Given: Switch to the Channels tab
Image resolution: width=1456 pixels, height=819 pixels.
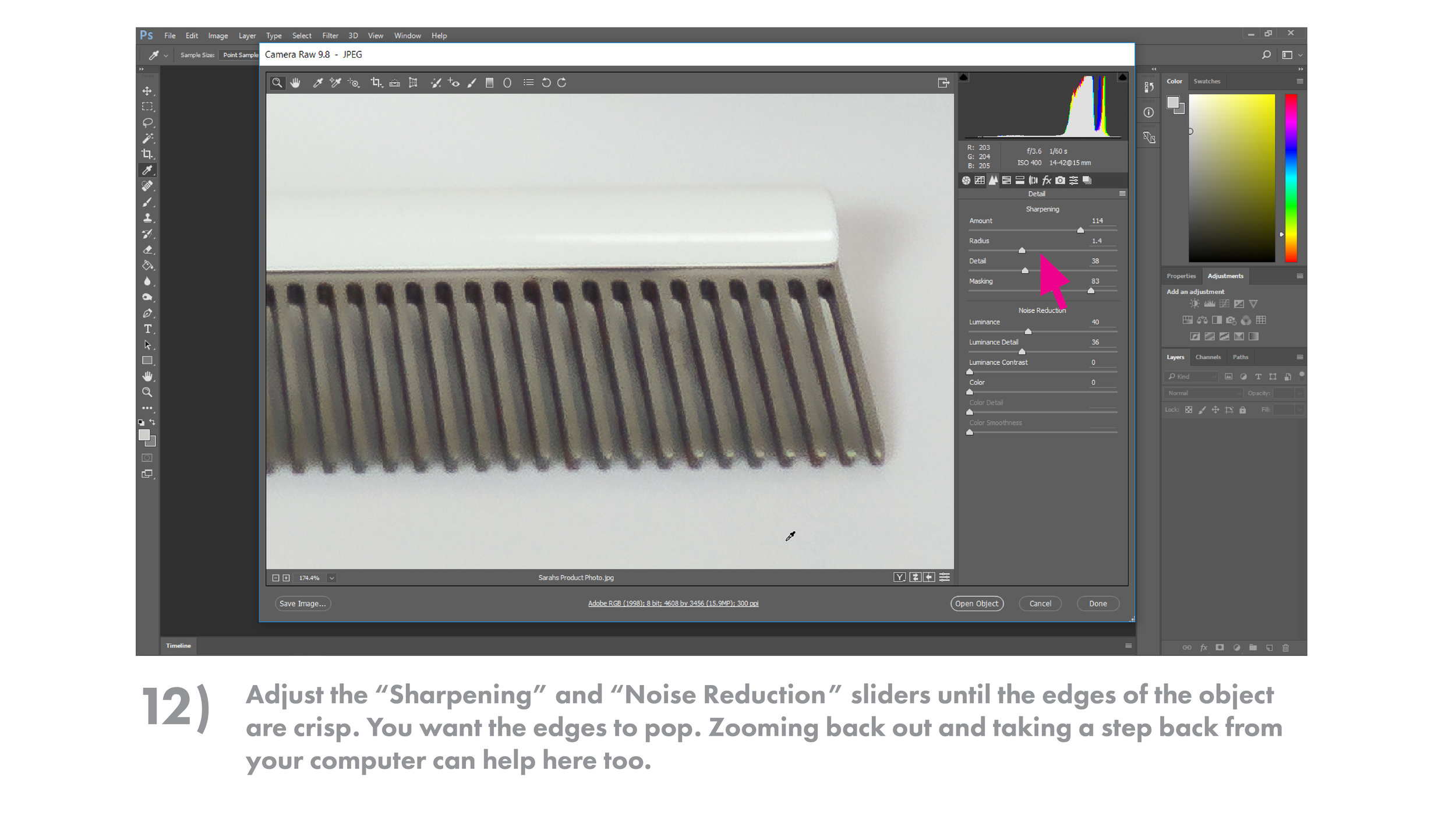Looking at the screenshot, I should point(1208,357).
